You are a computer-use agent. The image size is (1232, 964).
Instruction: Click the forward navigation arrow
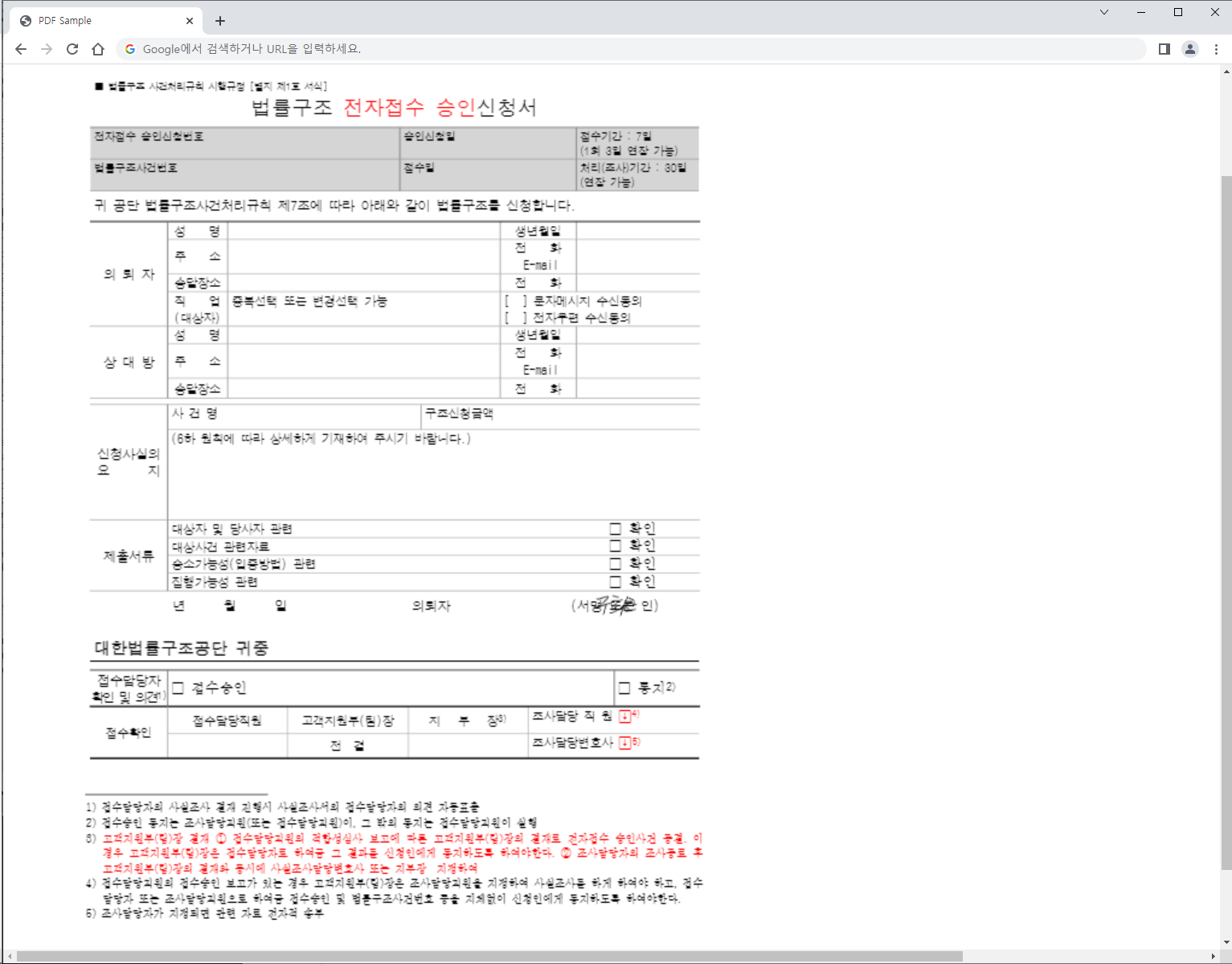[47, 48]
